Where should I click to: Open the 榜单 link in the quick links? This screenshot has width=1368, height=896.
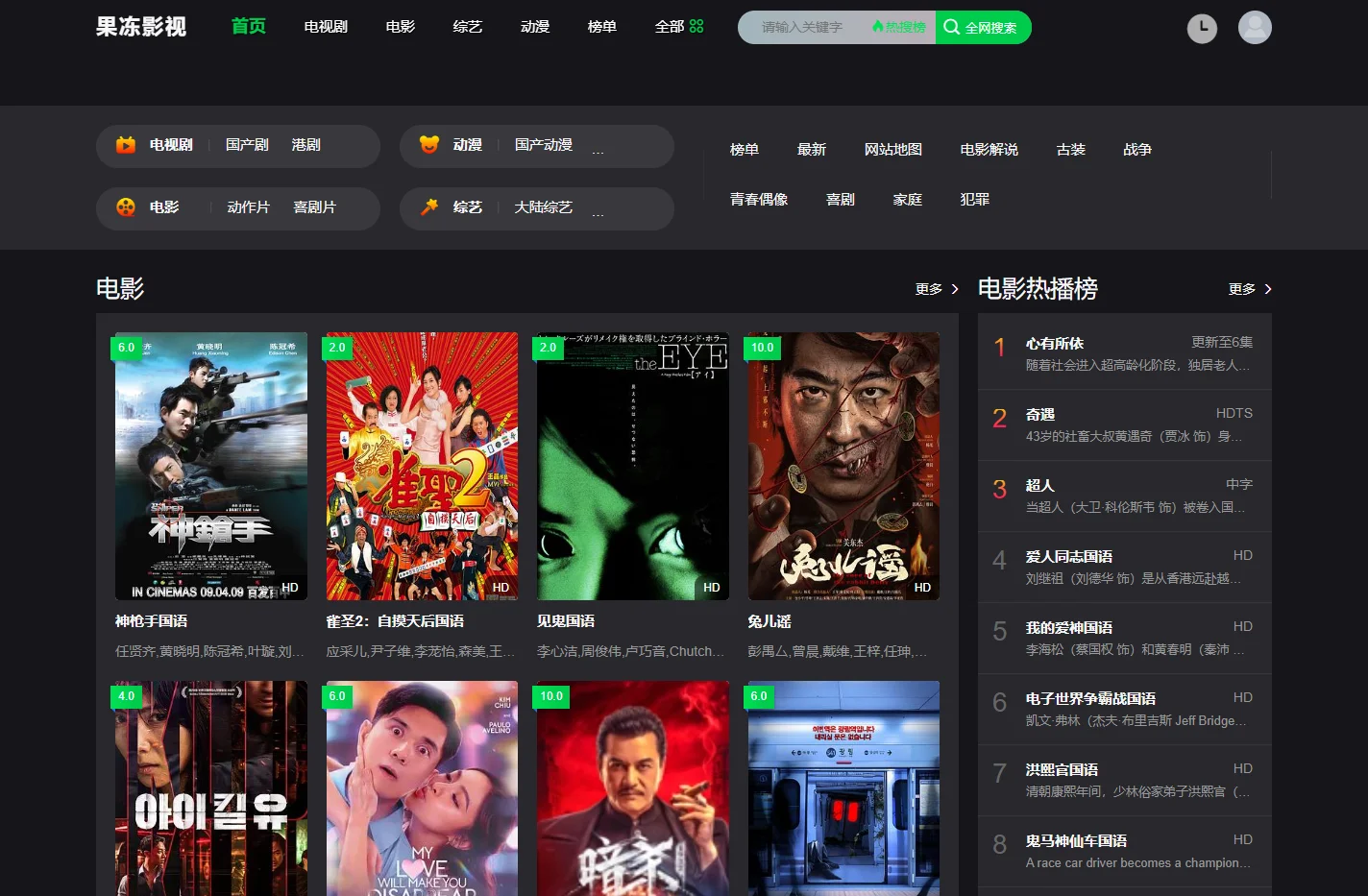click(745, 150)
